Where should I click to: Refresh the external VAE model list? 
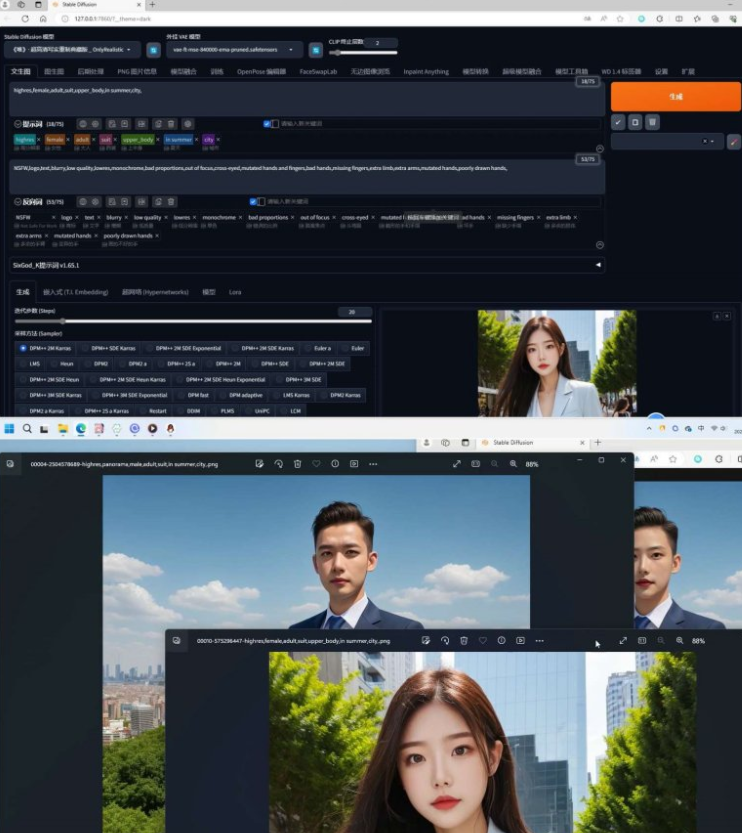coord(315,50)
